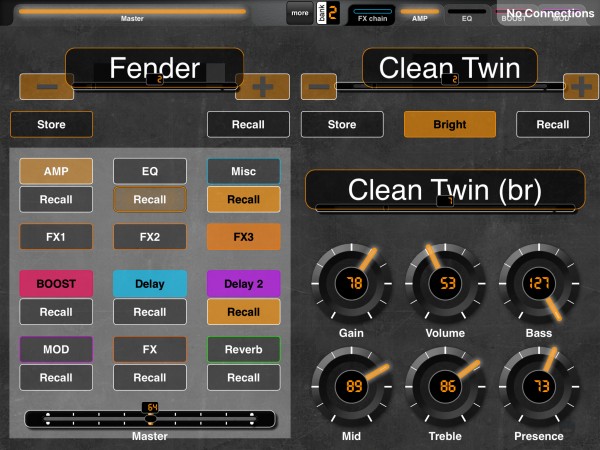Tap plus button beside Clean Twin

click(x=581, y=86)
